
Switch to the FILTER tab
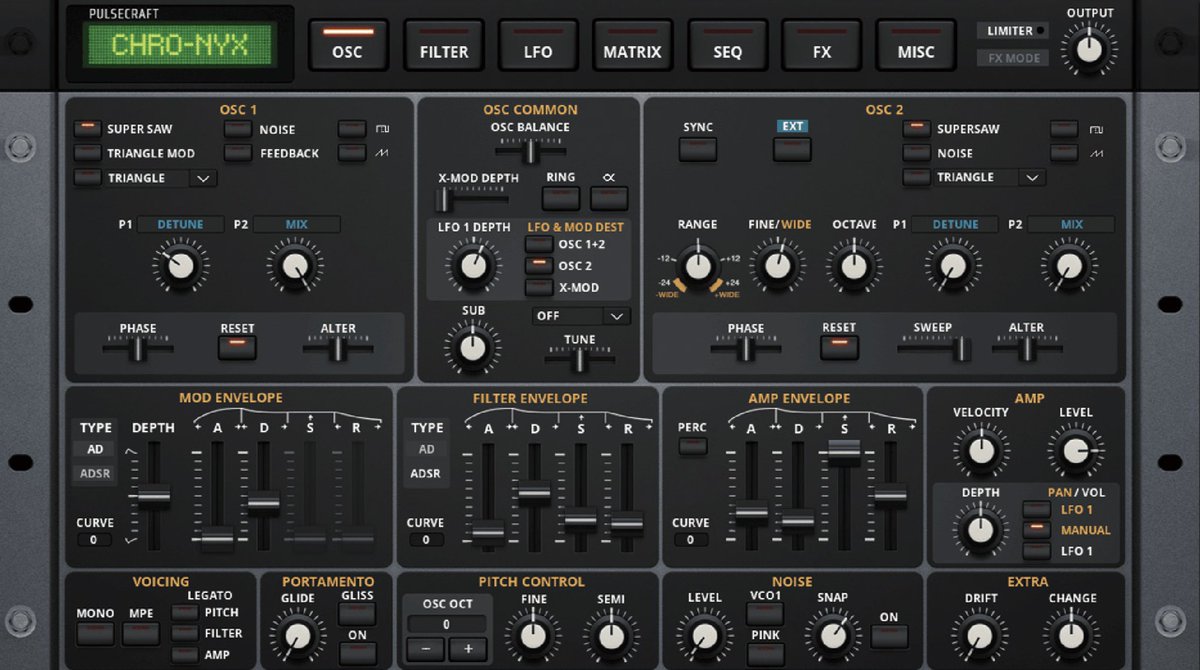(x=443, y=45)
